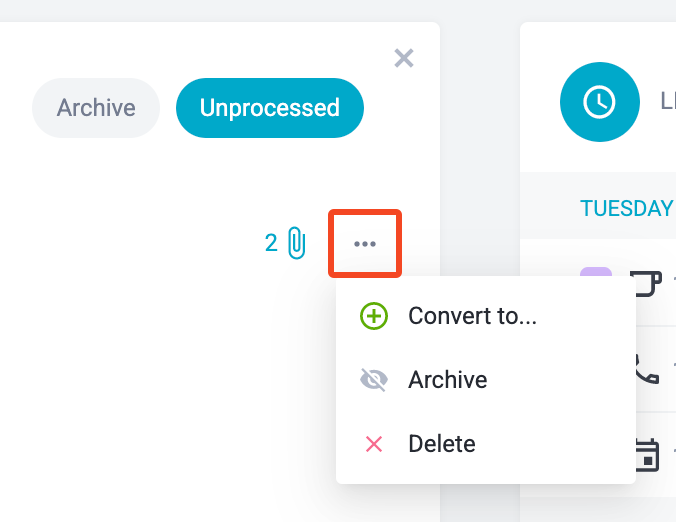Viewport: 676px width, 522px height.
Task: Switch to the Archive filter pill
Action: (x=96, y=108)
